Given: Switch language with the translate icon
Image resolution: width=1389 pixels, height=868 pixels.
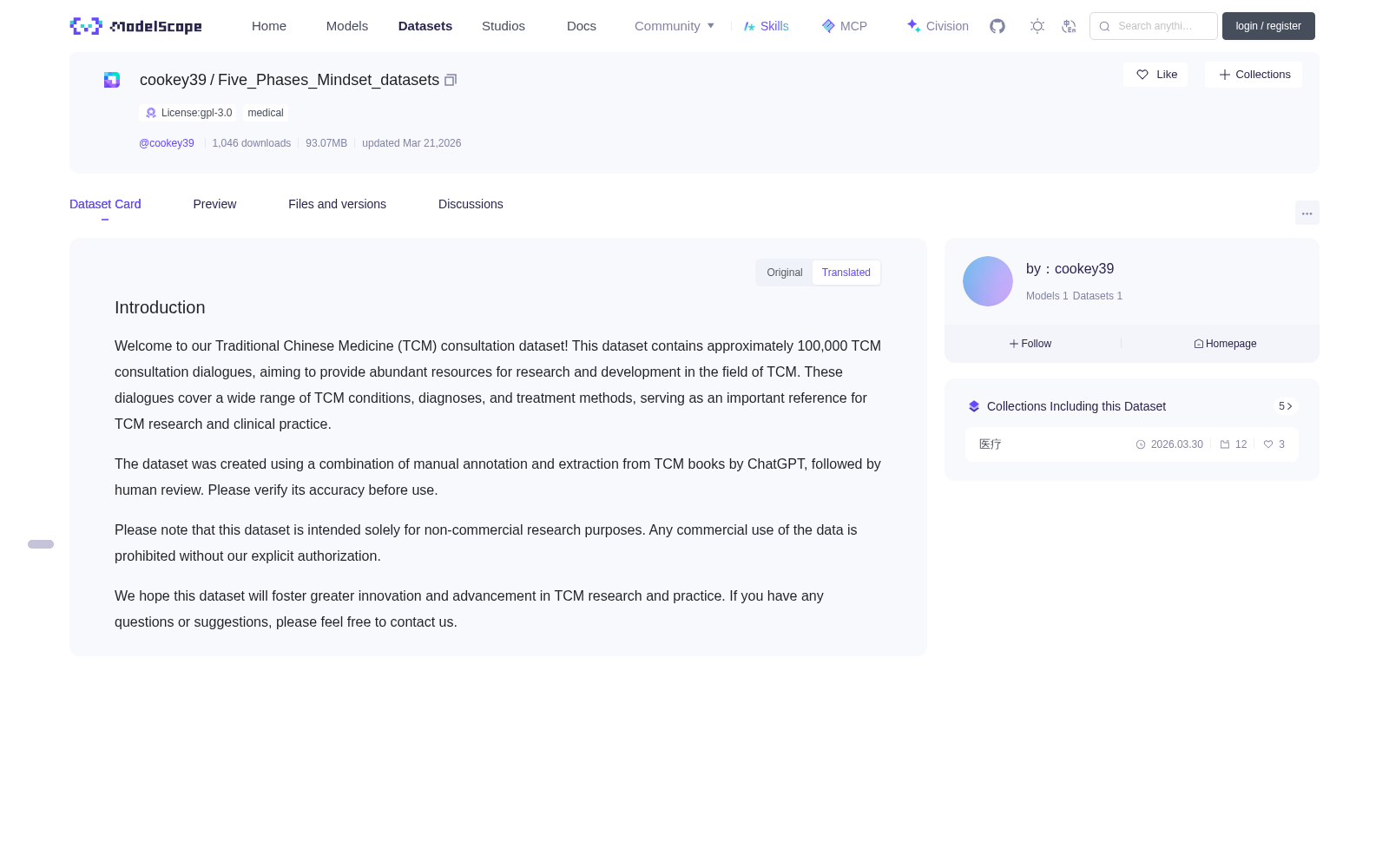Looking at the screenshot, I should (x=1069, y=26).
